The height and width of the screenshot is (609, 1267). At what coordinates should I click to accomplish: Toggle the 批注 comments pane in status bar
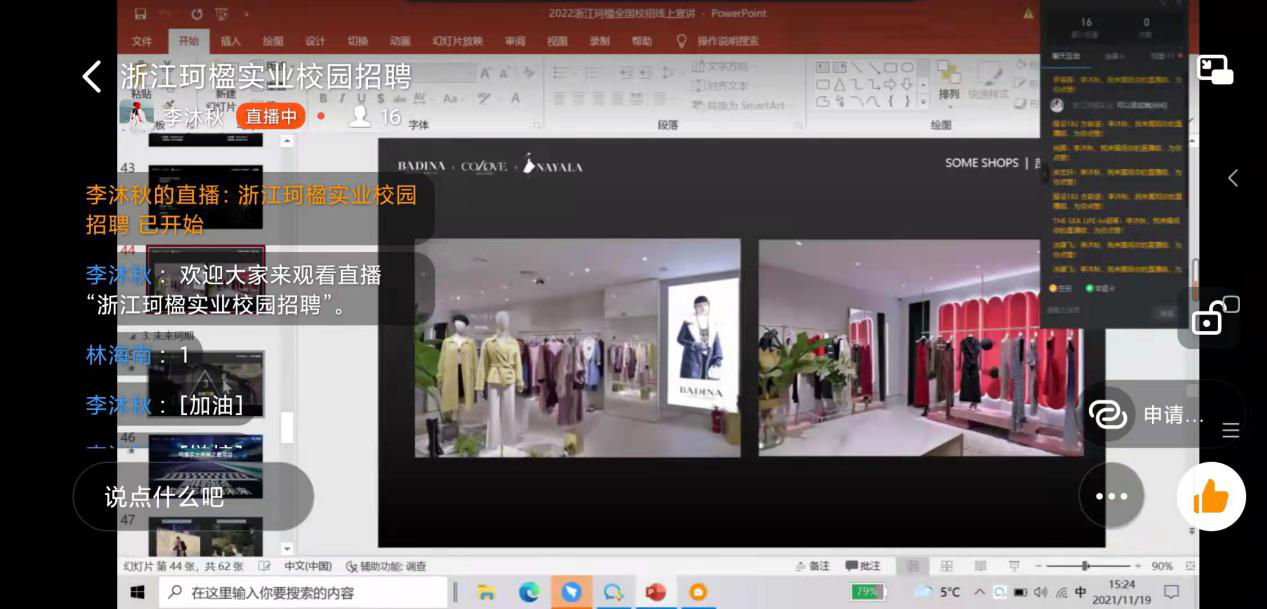click(x=862, y=566)
